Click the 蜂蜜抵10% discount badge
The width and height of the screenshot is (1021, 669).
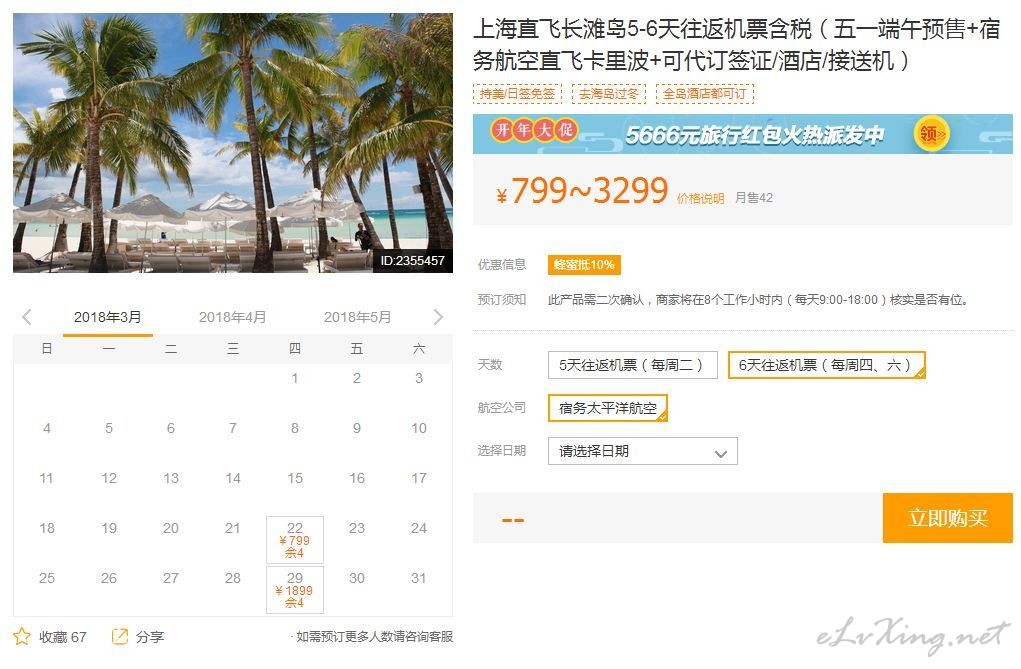[584, 264]
